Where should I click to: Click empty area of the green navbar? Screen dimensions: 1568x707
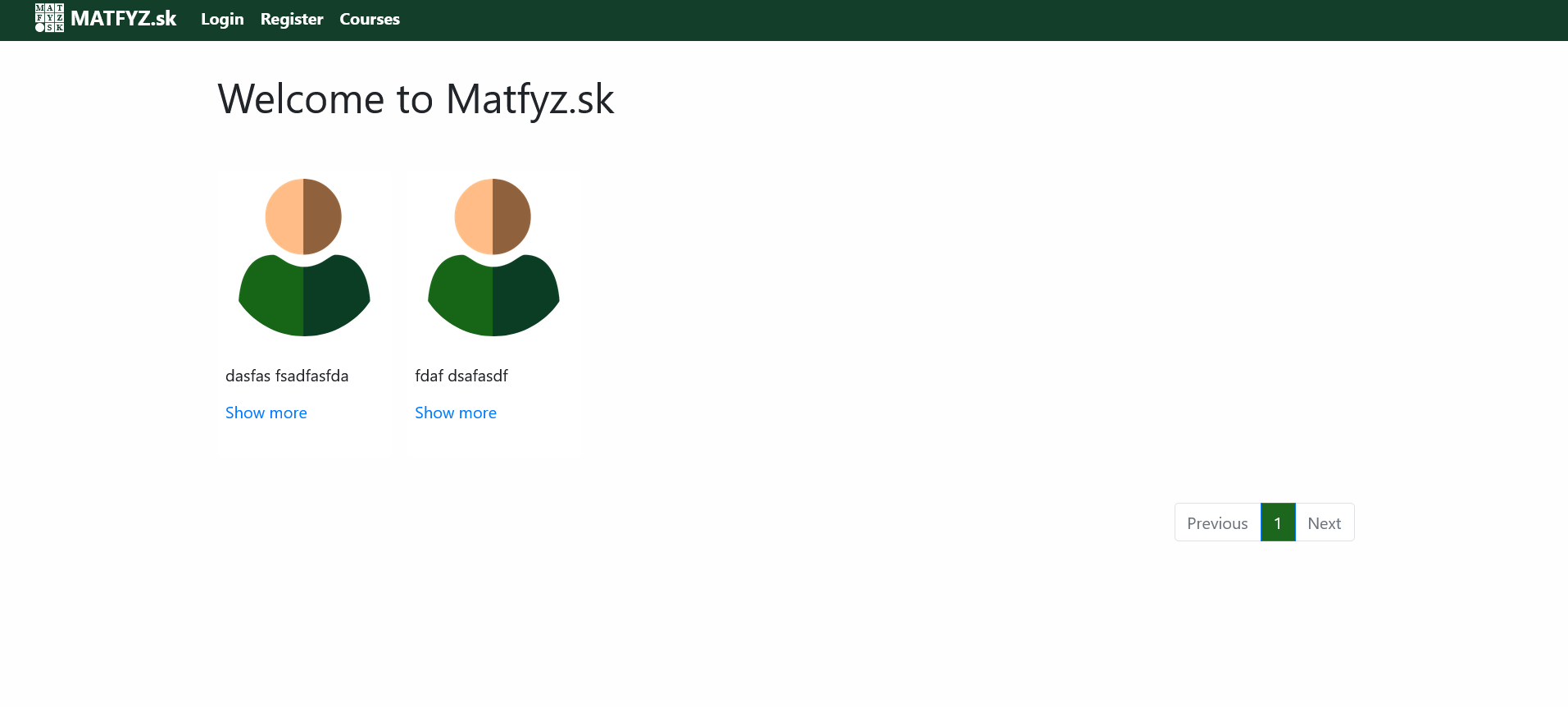point(984,20)
